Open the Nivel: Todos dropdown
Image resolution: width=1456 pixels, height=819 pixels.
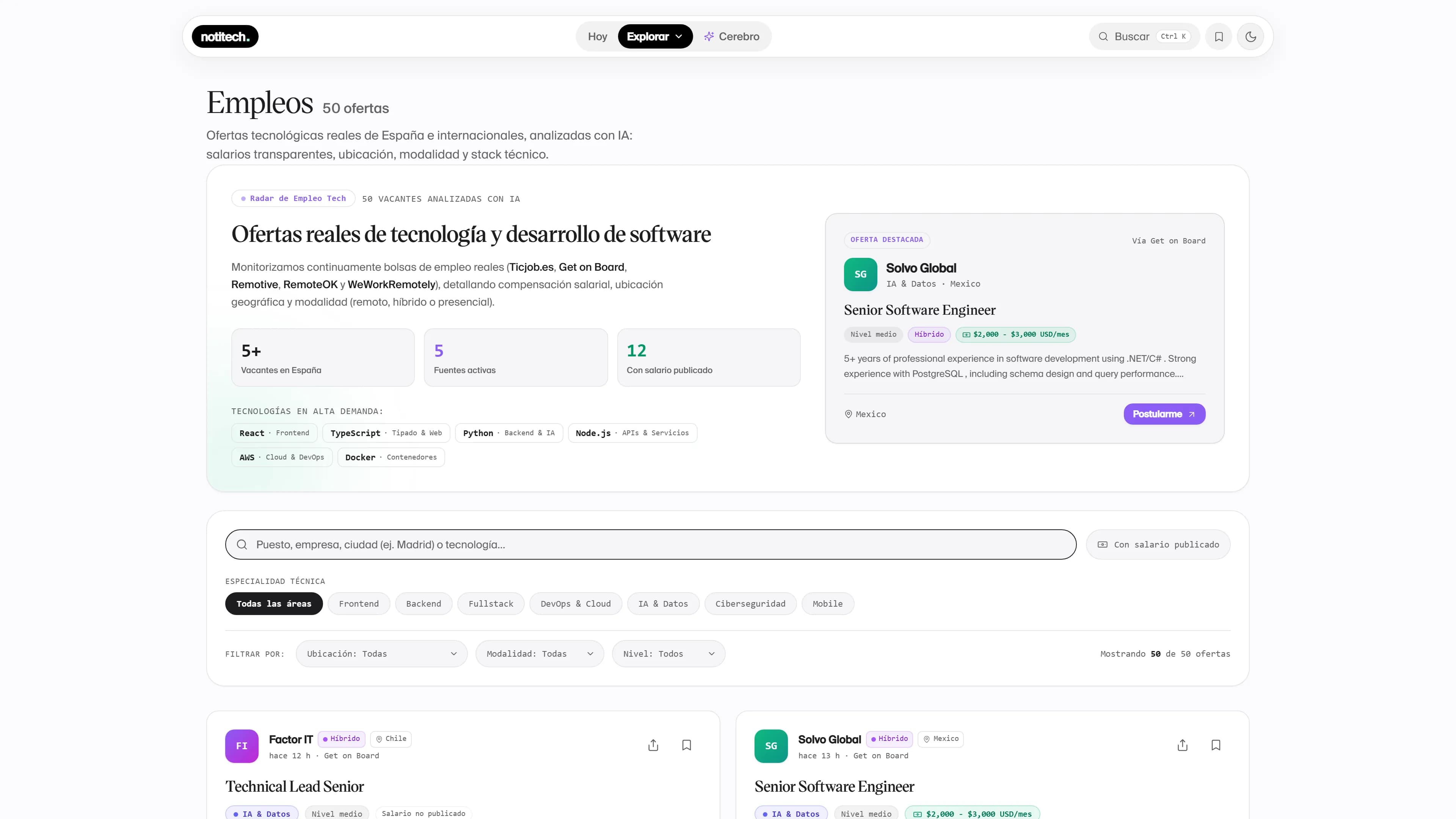click(x=668, y=653)
